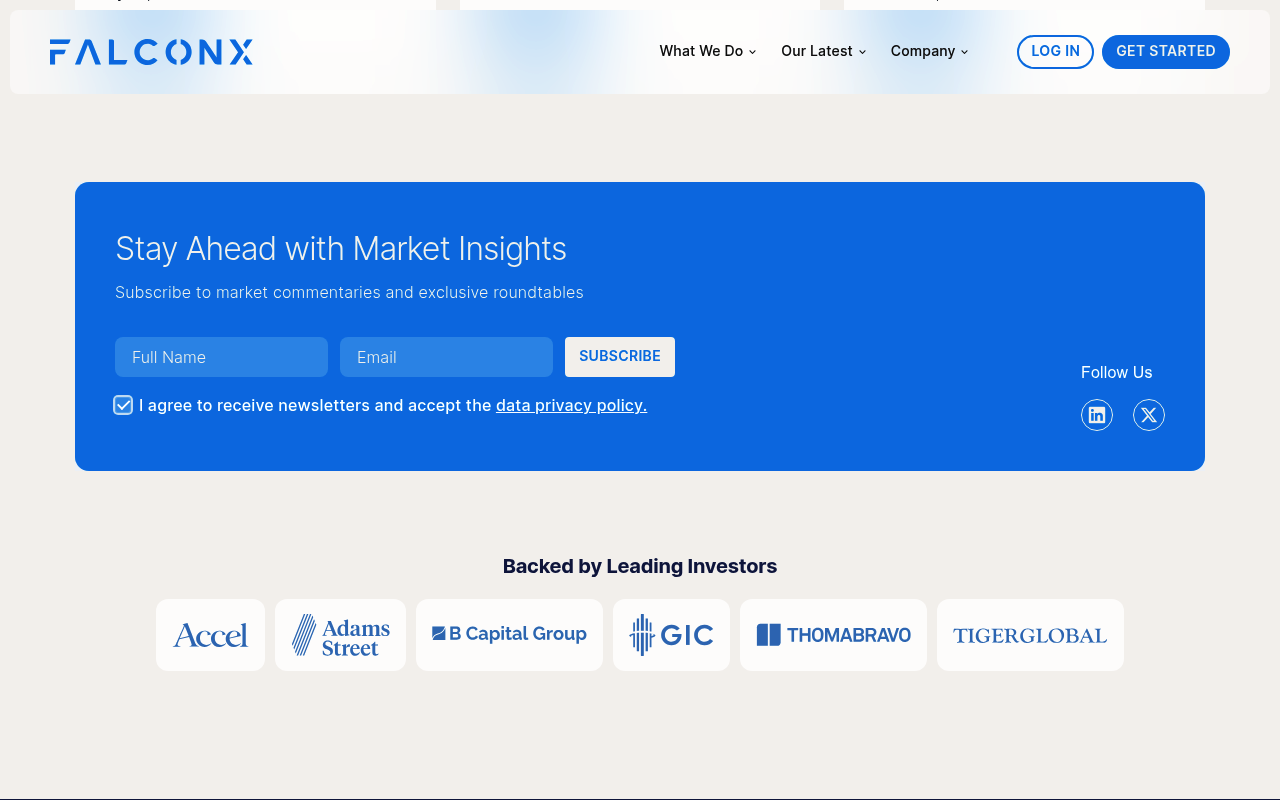Click the 'Stay Ahead with Market Insights' heading
Screen dimensions: 1280x800
coord(341,249)
